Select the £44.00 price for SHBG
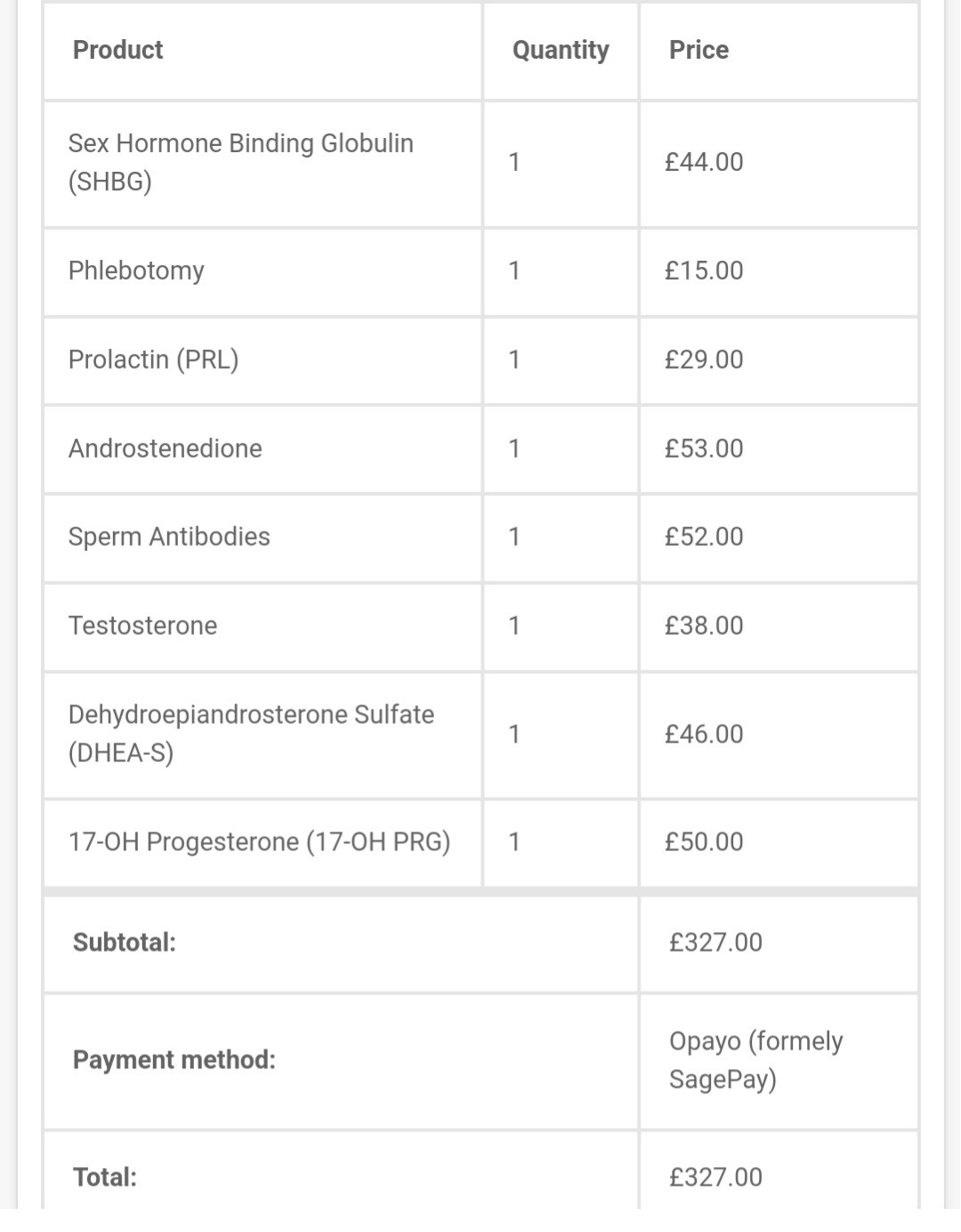The height and width of the screenshot is (1232, 961). coord(704,162)
